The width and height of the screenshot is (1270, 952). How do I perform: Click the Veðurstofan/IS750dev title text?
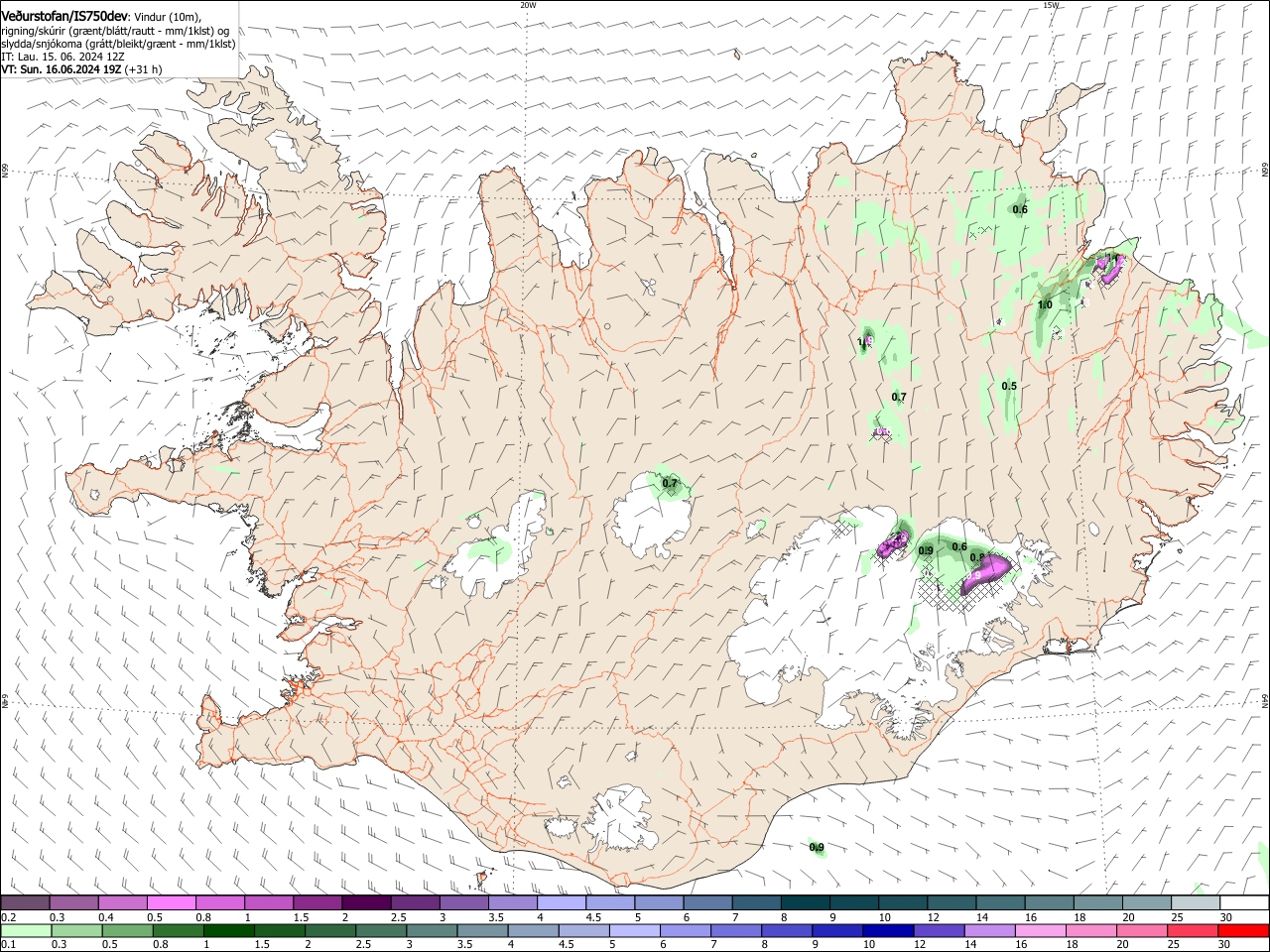(x=64, y=15)
